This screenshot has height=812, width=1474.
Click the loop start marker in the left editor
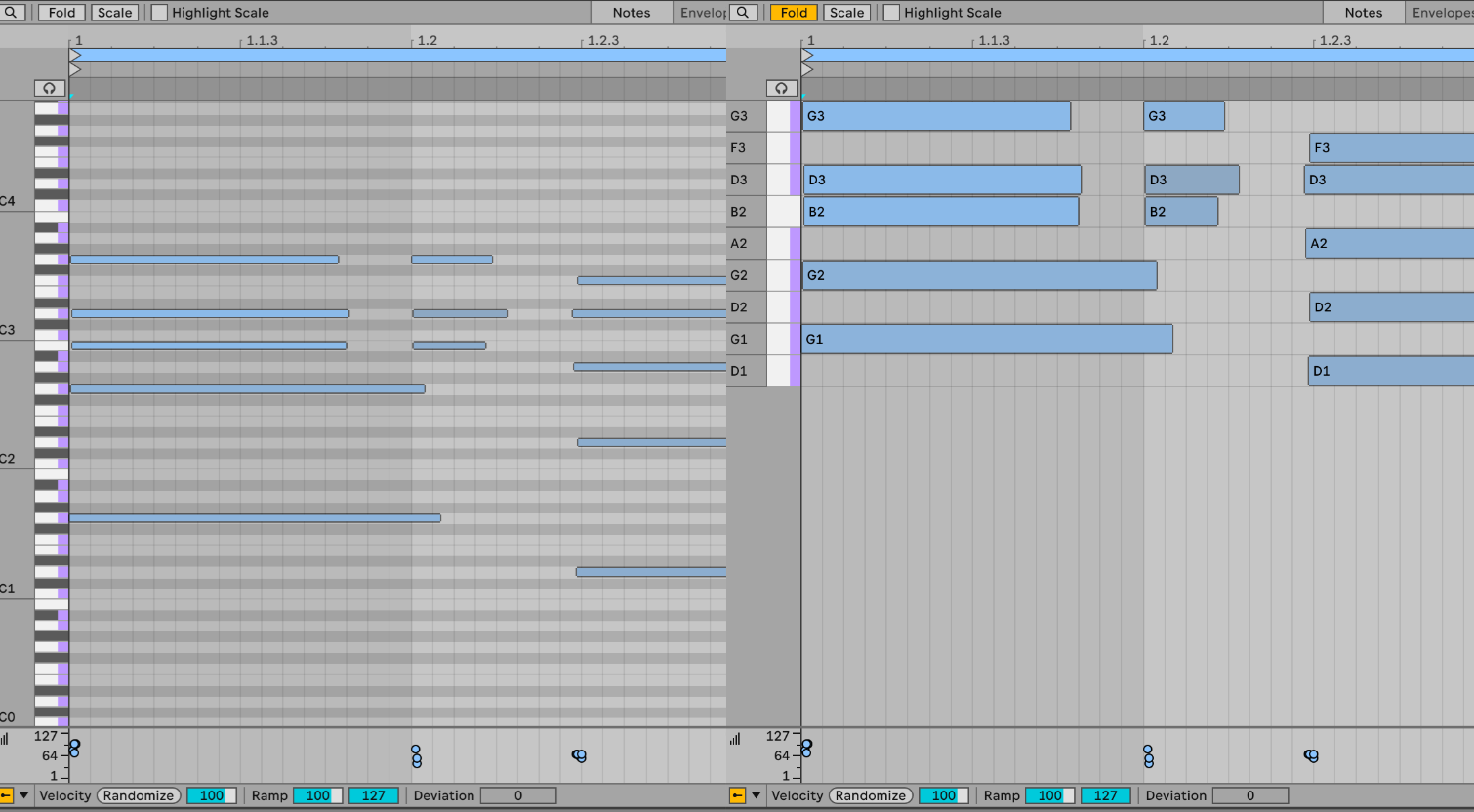75,56
